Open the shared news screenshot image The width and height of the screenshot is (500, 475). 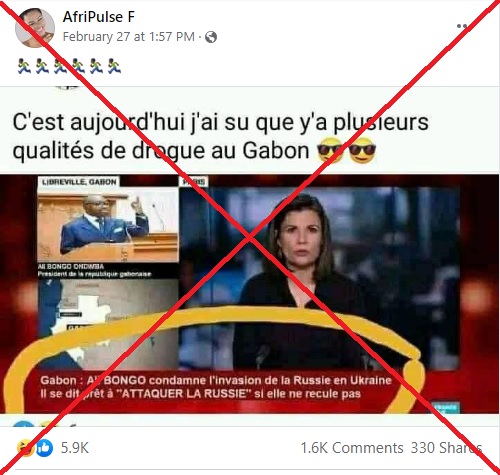249,294
